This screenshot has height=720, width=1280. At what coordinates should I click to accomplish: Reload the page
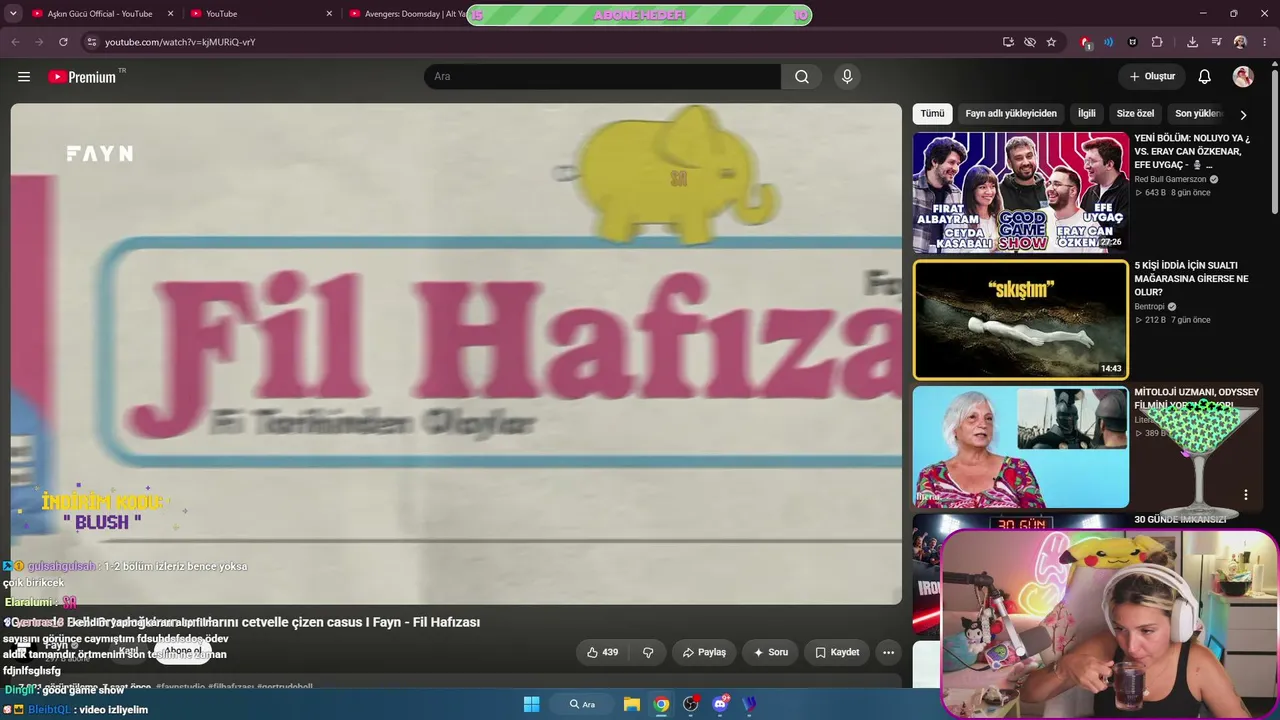pyautogui.click(x=63, y=42)
